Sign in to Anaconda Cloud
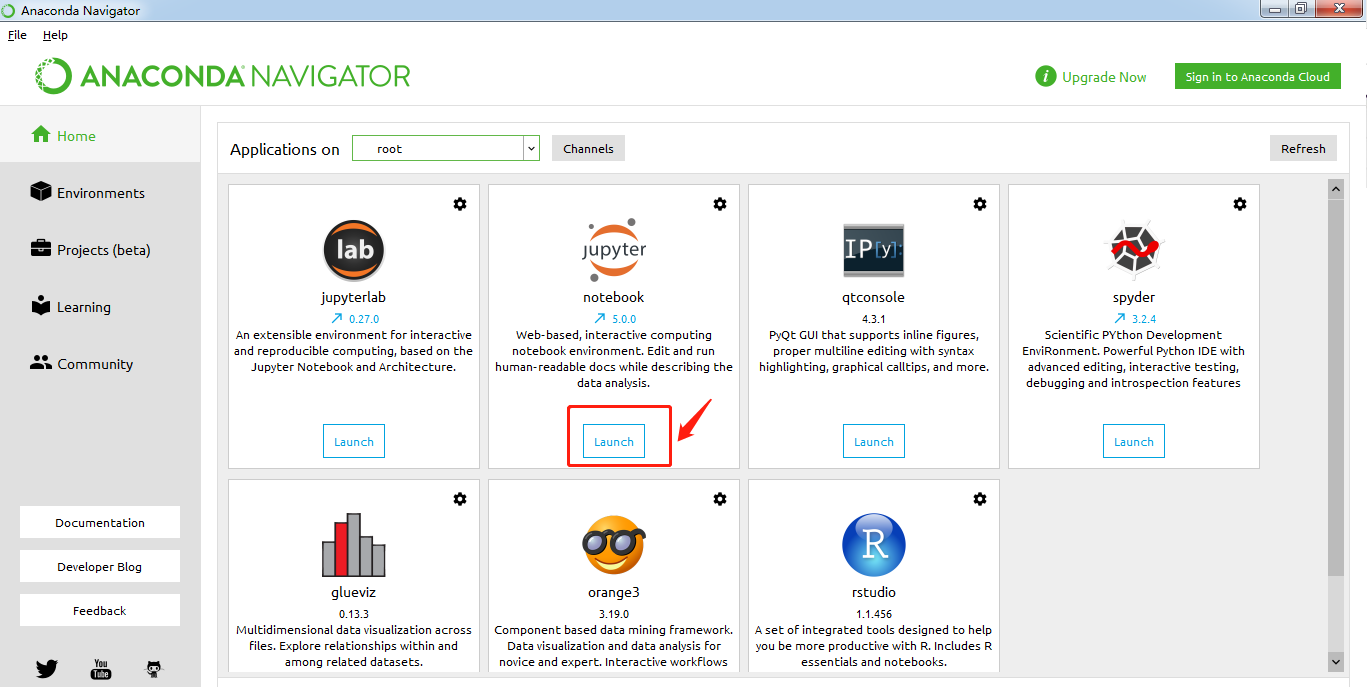 [1257, 76]
